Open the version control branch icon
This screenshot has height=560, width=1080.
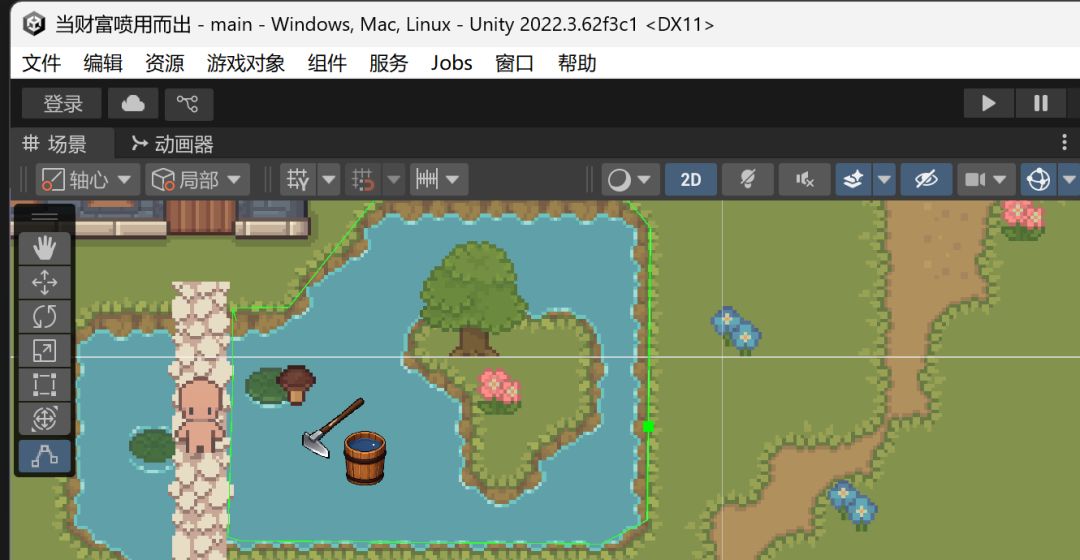coord(188,104)
